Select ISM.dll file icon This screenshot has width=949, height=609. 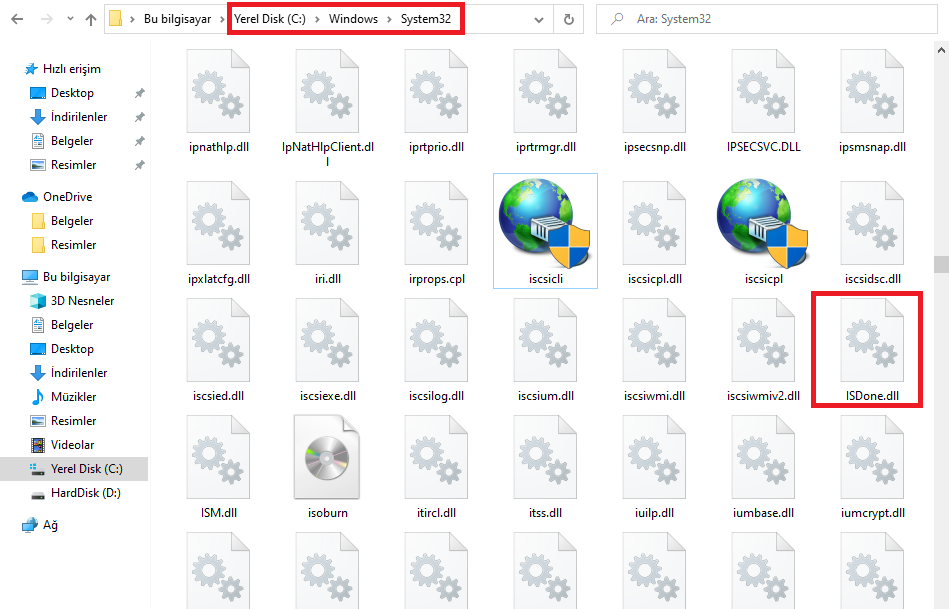point(218,457)
